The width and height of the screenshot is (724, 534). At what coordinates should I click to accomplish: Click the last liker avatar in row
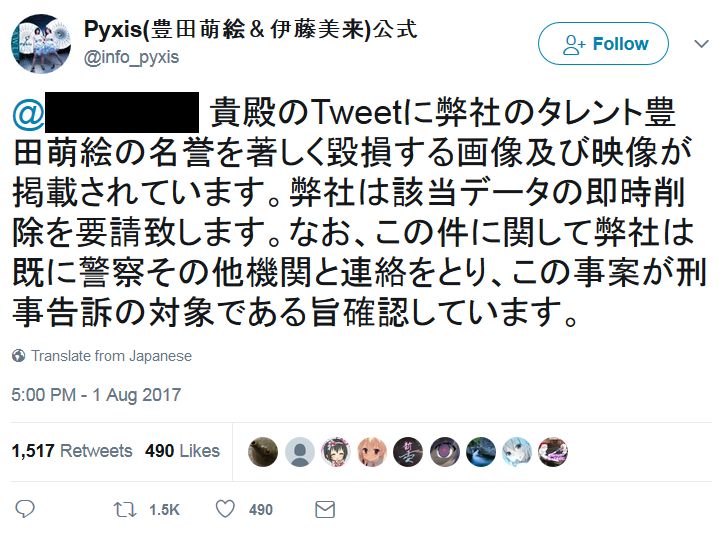click(x=553, y=451)
